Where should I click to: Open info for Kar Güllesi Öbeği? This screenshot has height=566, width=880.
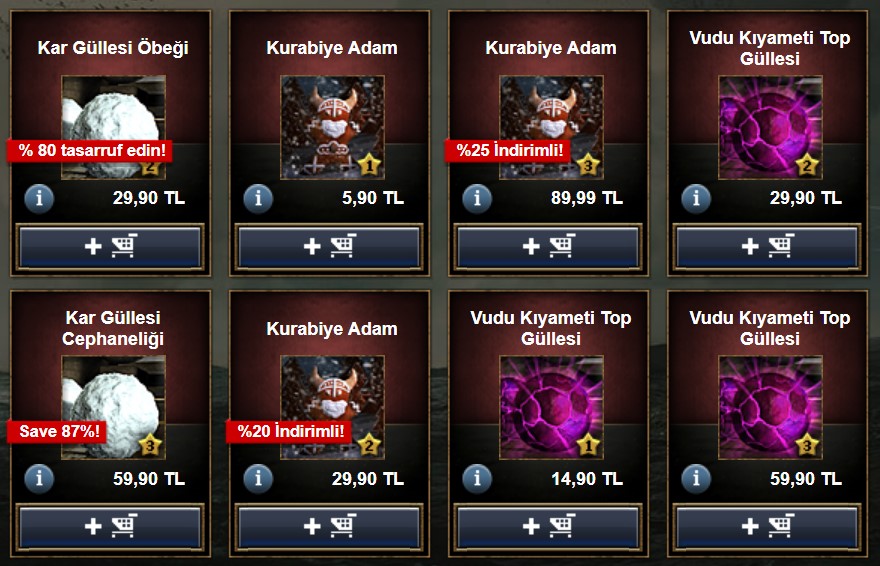[x=39, y=198]
